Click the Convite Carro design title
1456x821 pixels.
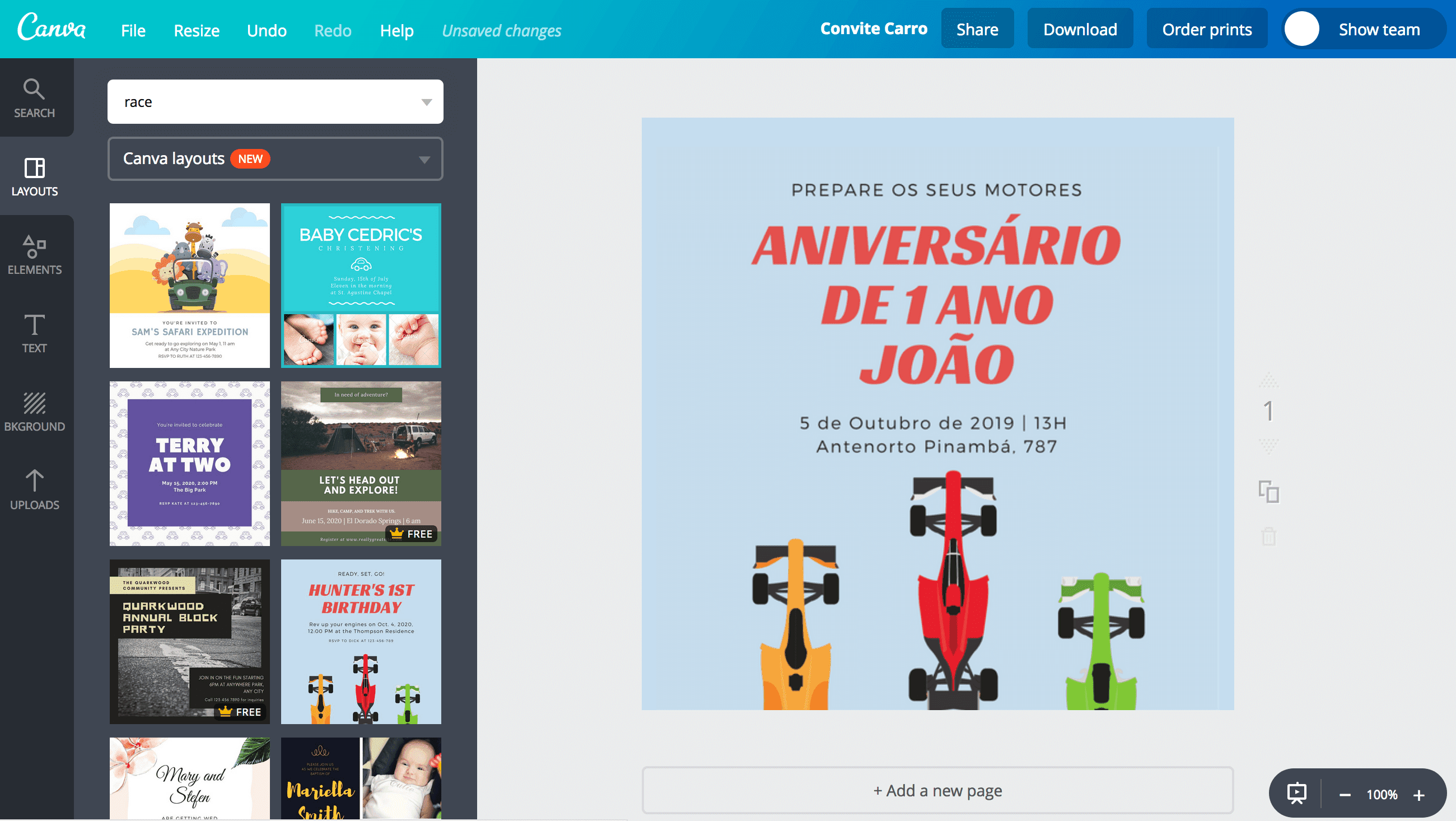point(873,29)
